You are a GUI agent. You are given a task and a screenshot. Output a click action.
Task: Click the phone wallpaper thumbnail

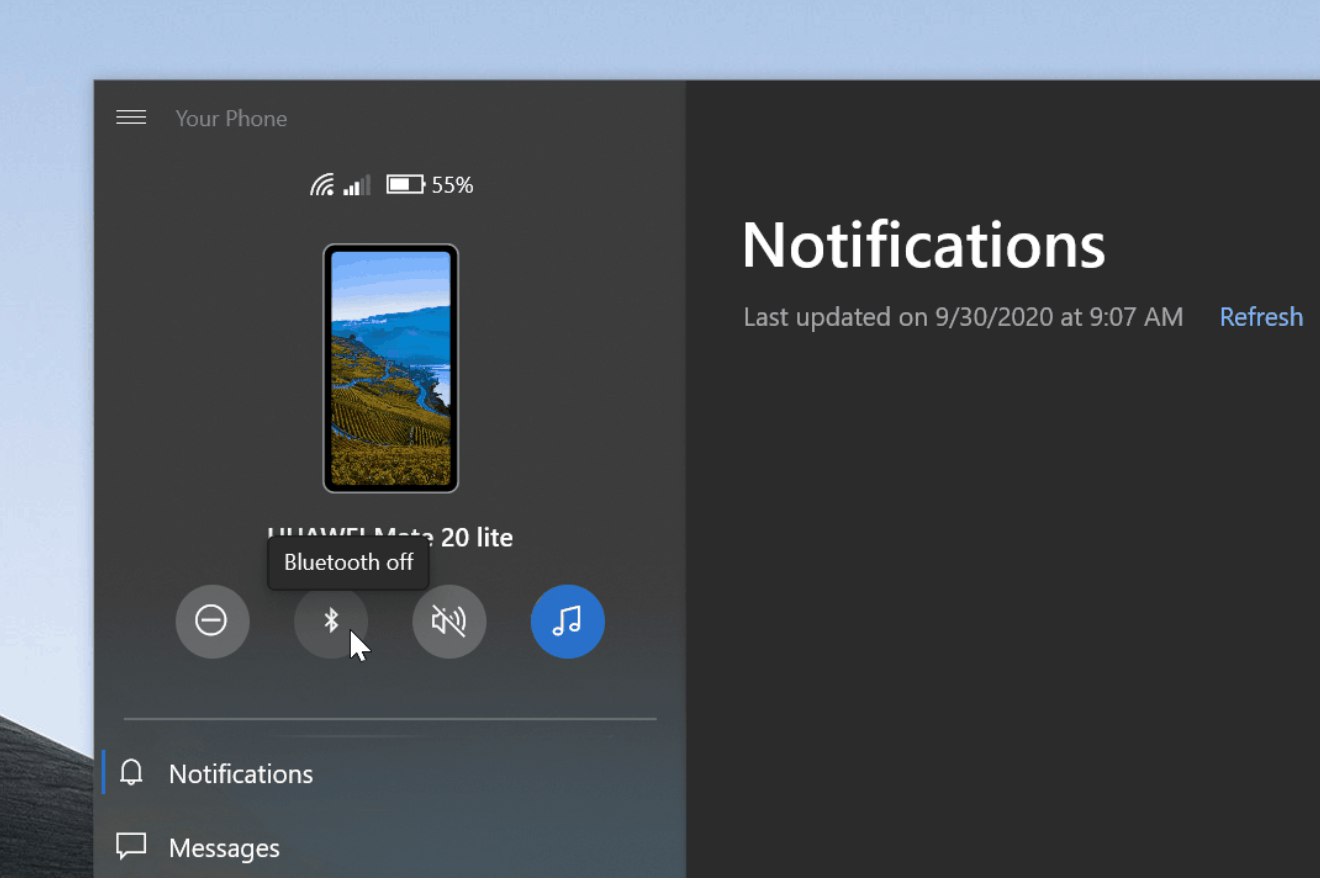[x=391, y=368]
